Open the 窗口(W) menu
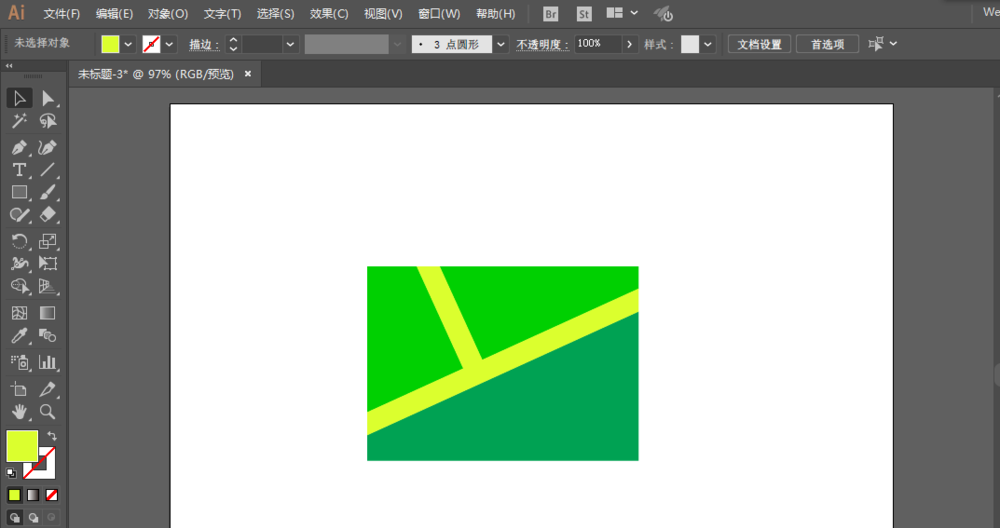This screenshot has height=528, width=1000. point(439,14)
